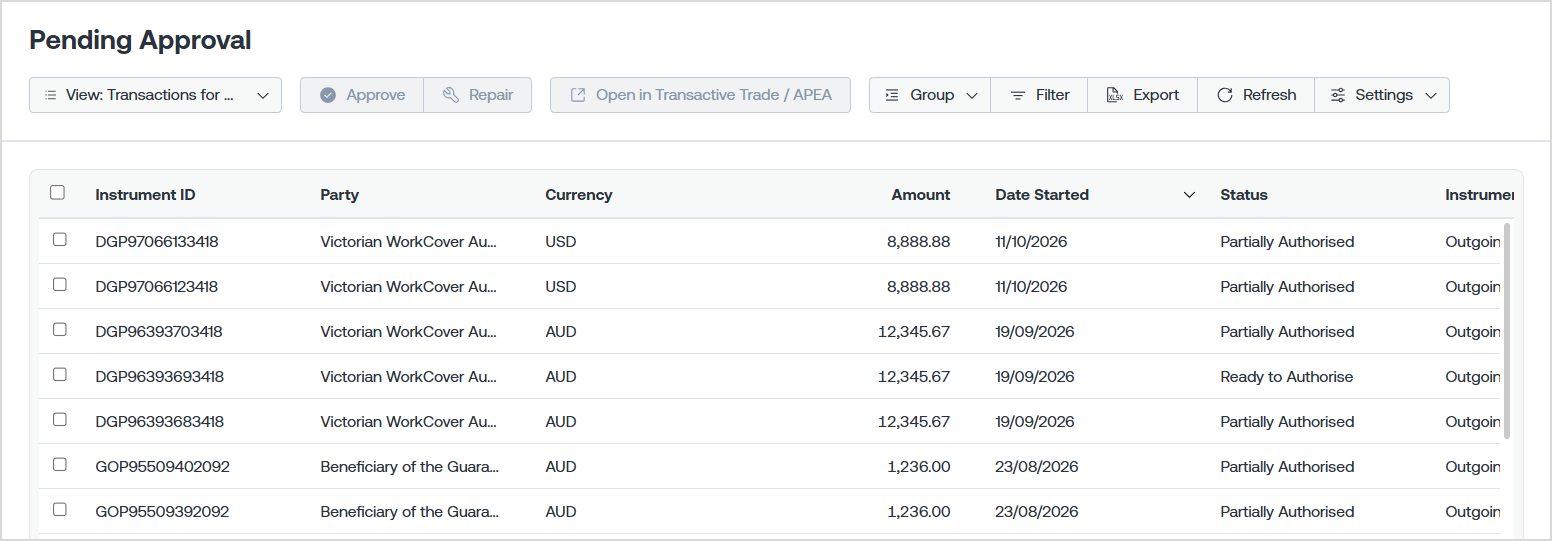The width and height of the screenshot is (1552, 541).
Task: Click the Repair button label
Action: (491, 95)
